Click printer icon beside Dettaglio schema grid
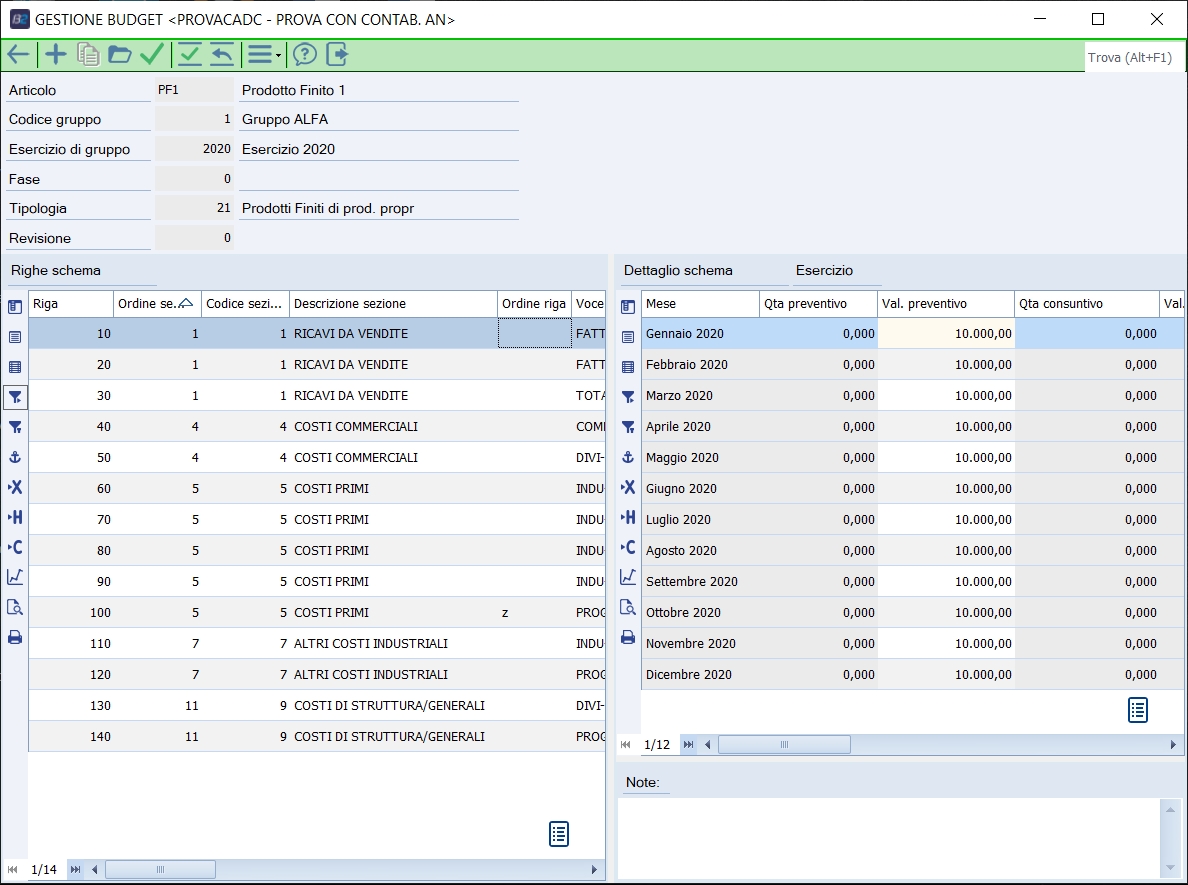The width and height of the screenshot is (1188, 885). point(628,637)
